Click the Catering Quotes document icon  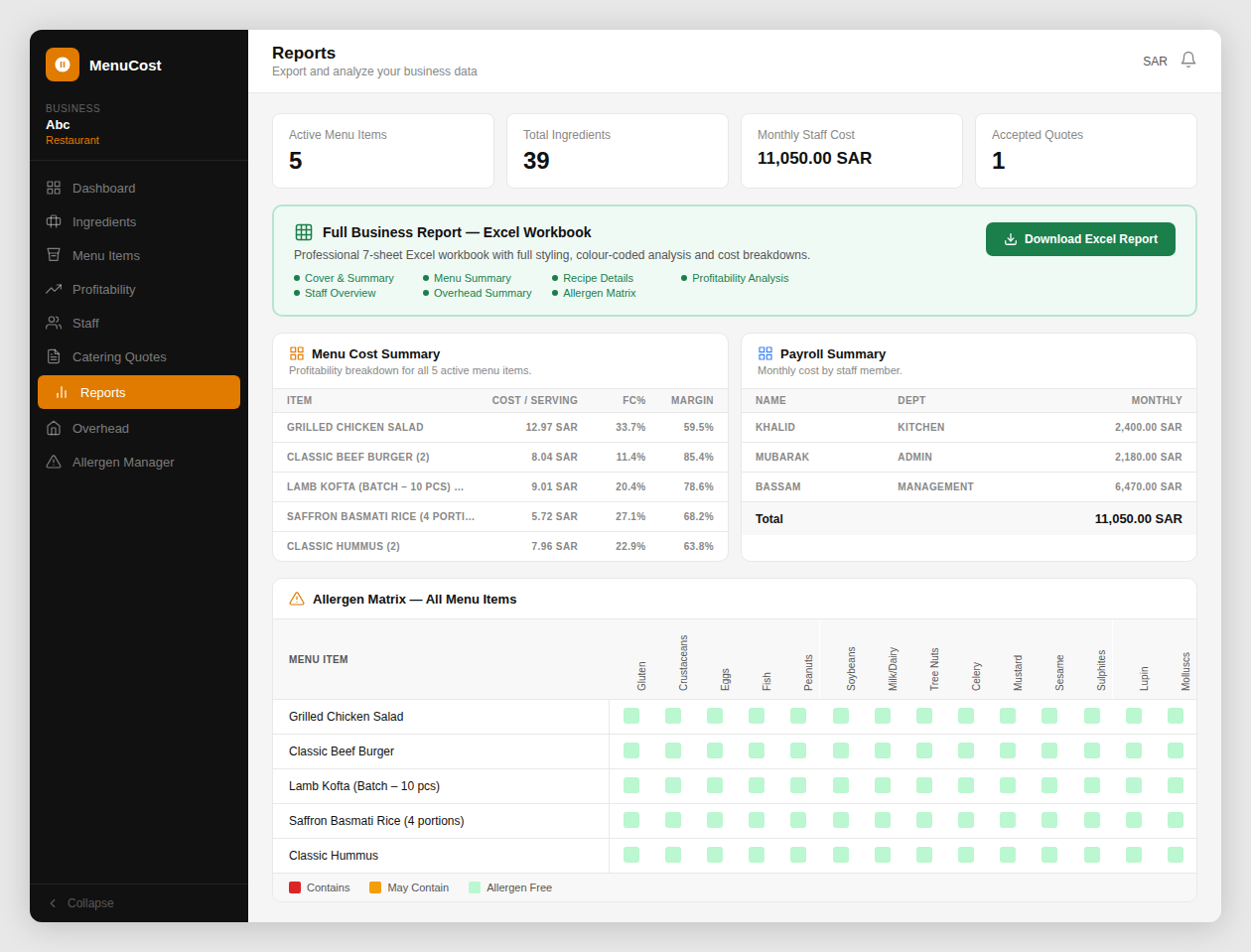click(54, 356)
